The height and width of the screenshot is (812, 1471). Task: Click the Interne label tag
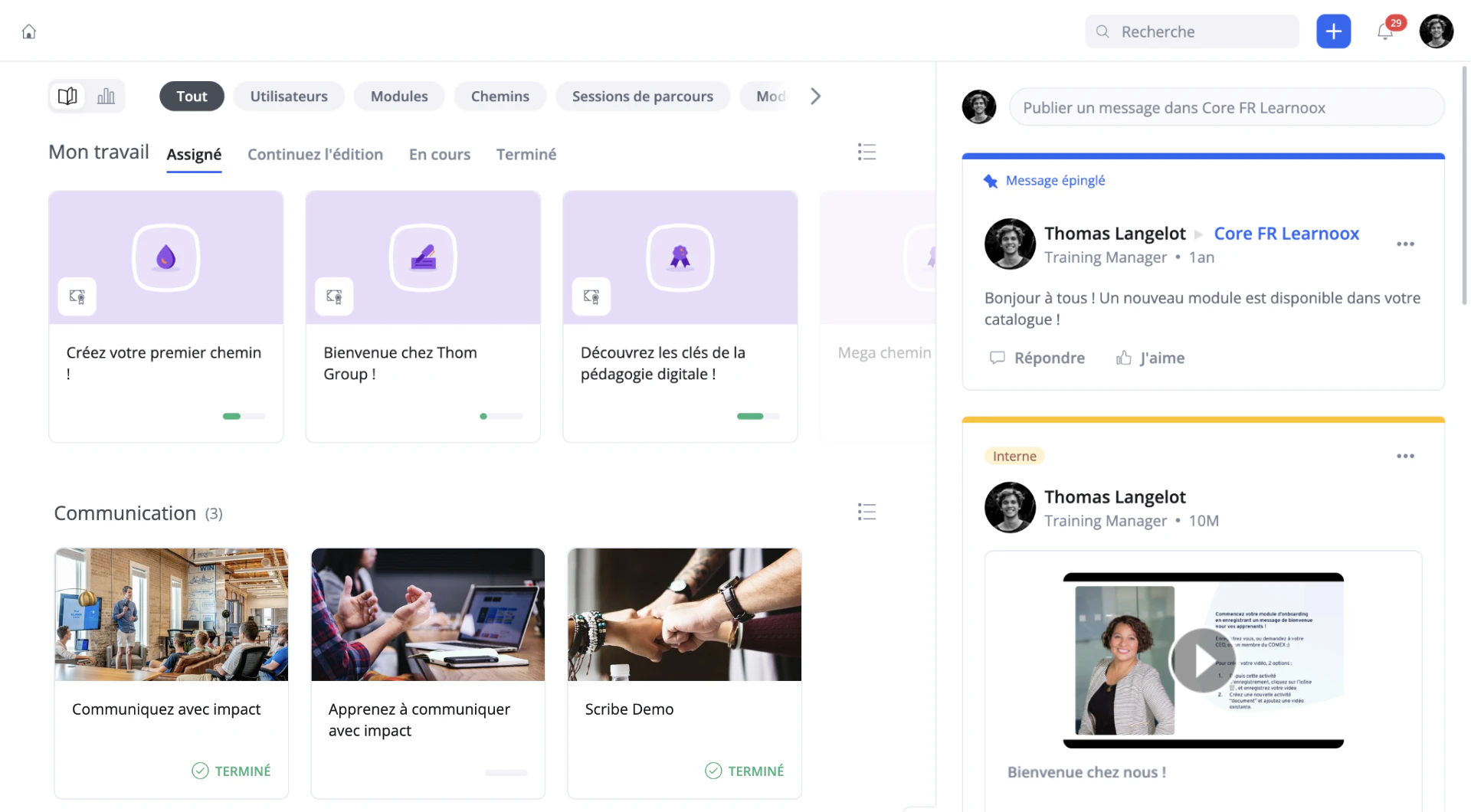[1014, 456]
